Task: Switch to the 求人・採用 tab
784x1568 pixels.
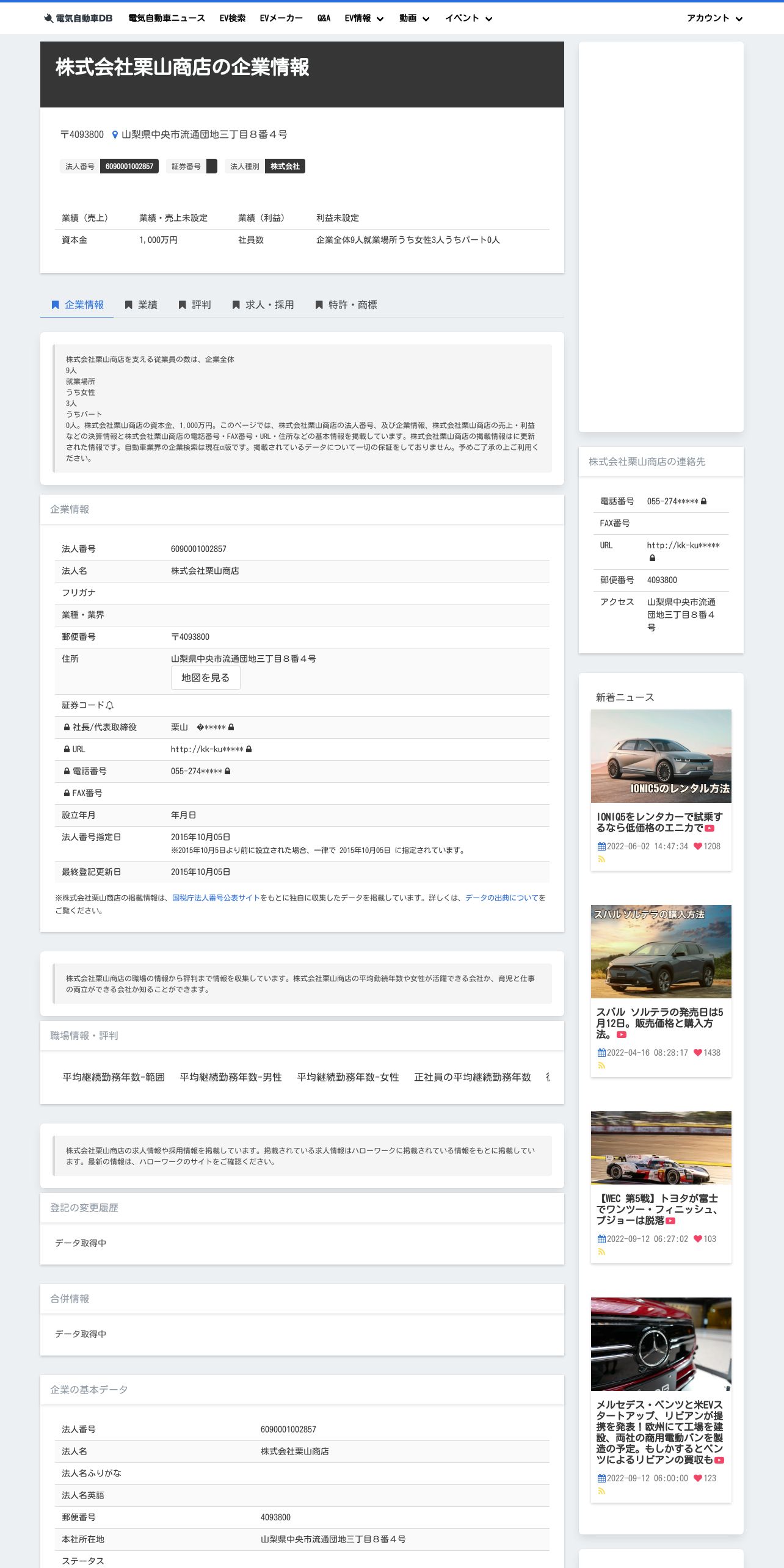Action: [x=263, y=305]
